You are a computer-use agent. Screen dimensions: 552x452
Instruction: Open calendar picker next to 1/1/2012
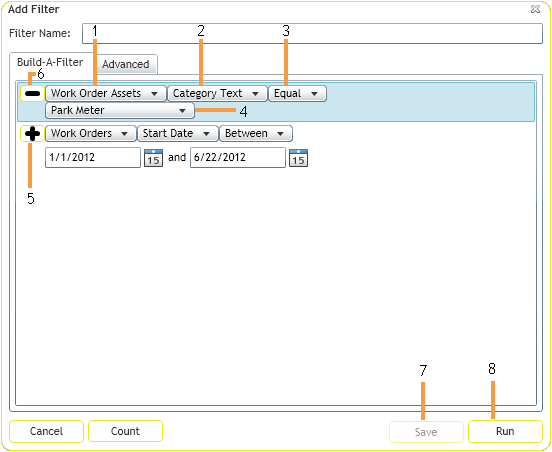tap(153, 158)
